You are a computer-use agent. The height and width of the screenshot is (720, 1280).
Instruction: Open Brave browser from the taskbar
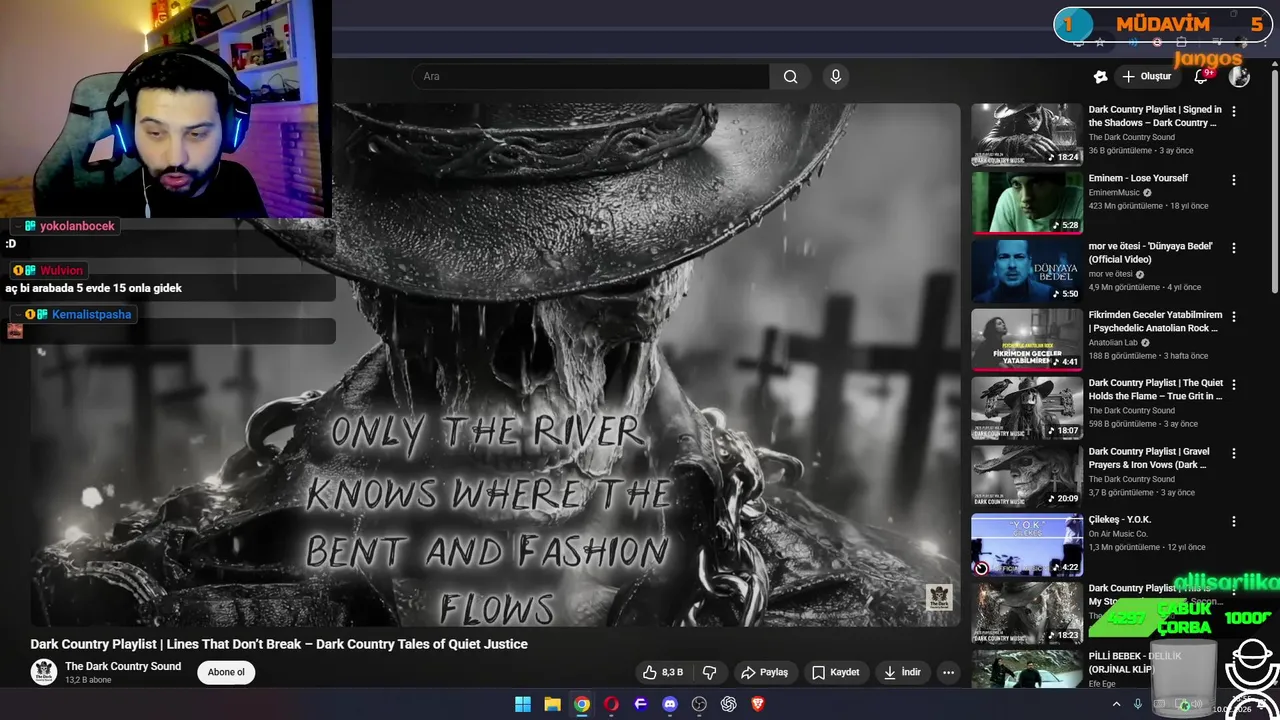758,704
